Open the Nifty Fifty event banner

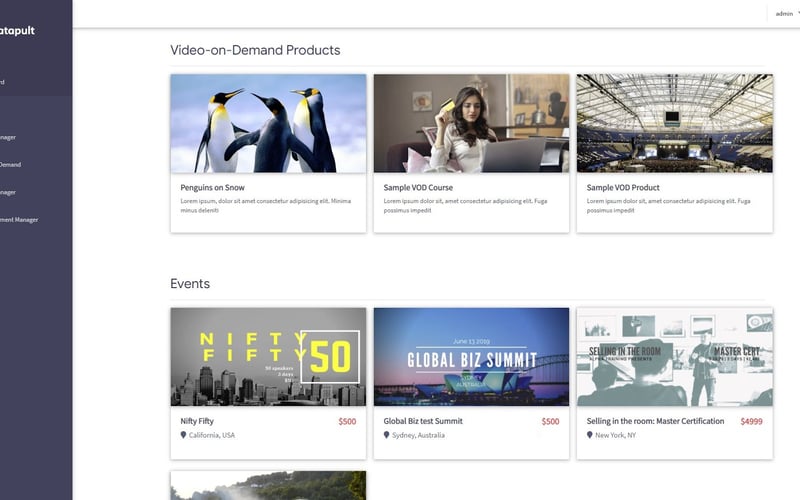(268, 357)
